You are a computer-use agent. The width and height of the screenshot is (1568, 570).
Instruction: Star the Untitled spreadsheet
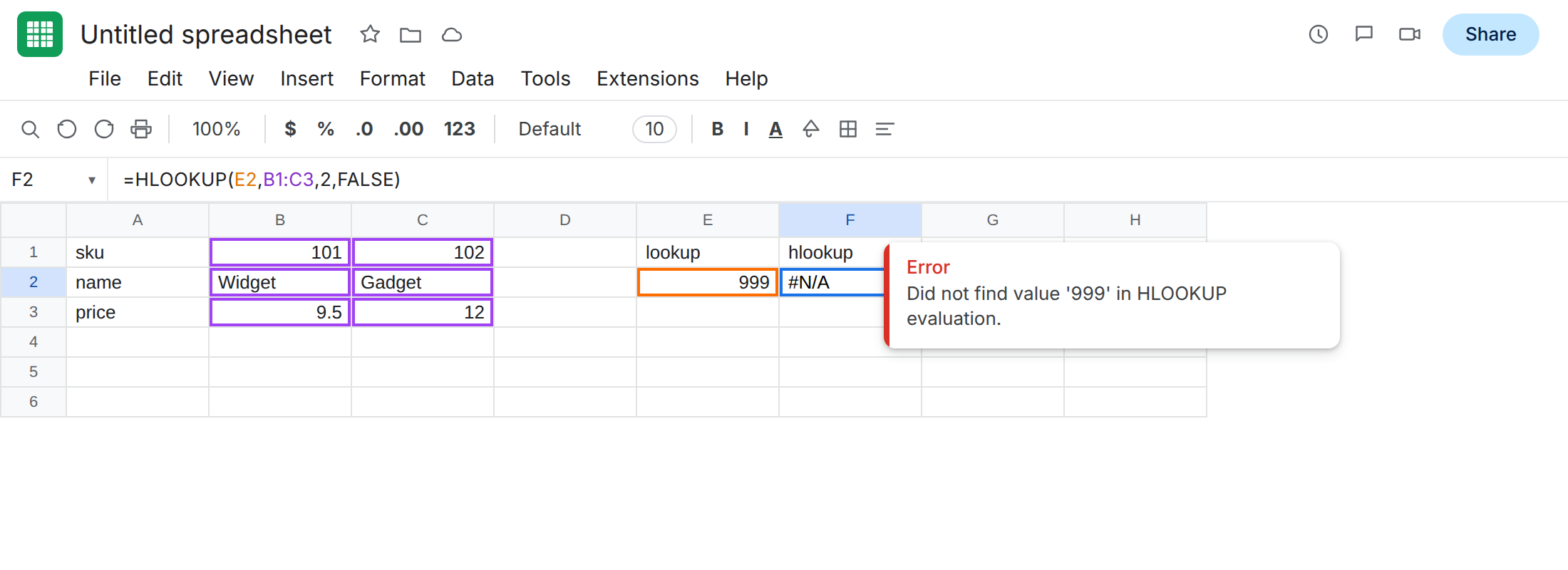coord(370,34)
